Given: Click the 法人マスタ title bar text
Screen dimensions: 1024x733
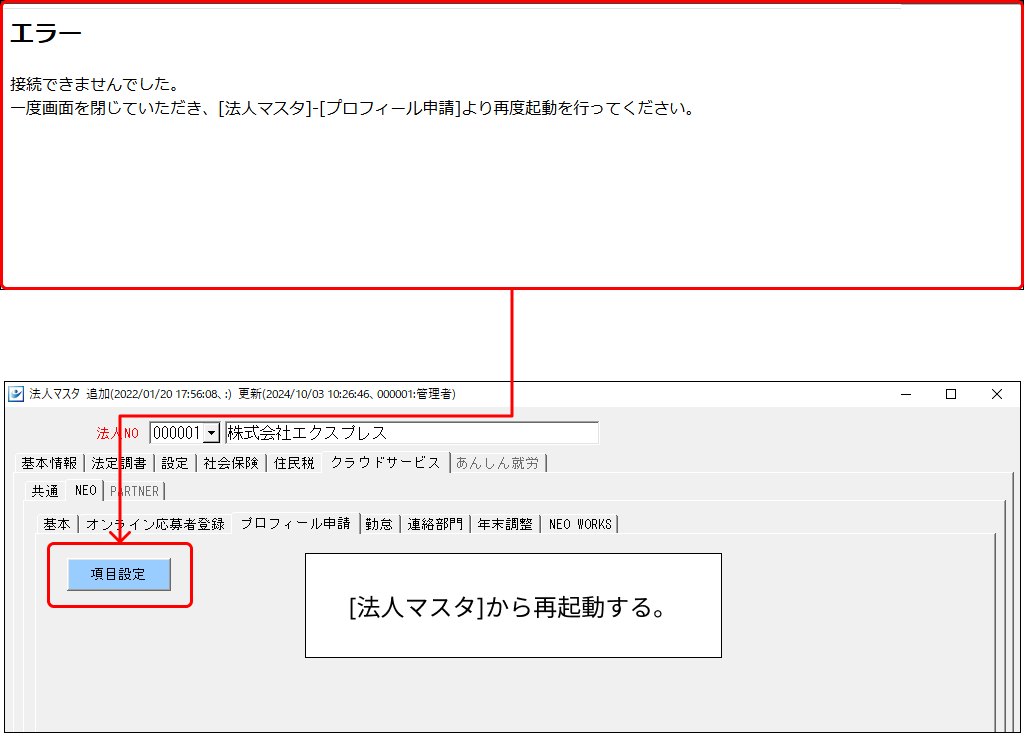Looking at the screenshot, I should 242,394.
